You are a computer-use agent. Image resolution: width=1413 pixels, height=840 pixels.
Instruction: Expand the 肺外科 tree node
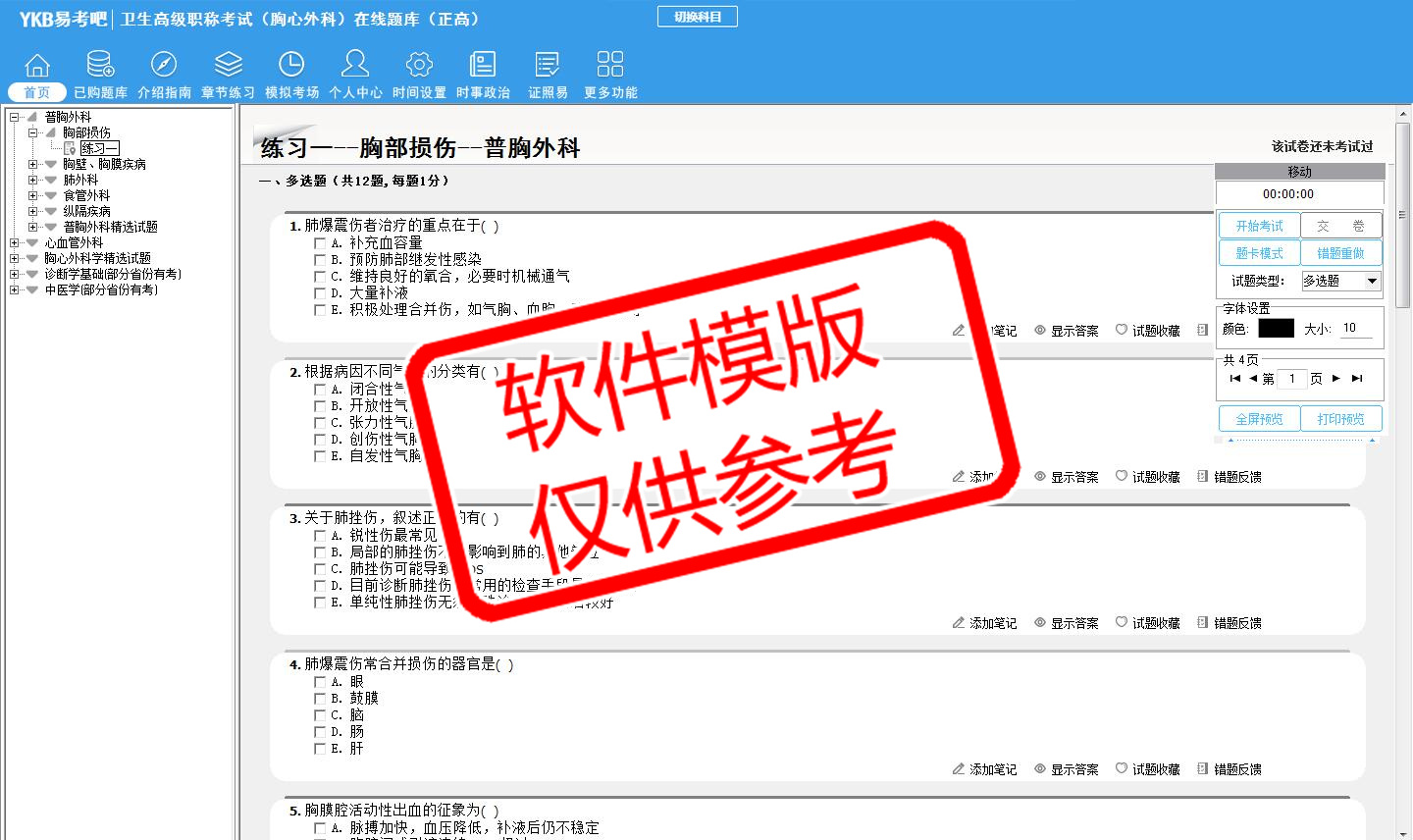point(33,180)
